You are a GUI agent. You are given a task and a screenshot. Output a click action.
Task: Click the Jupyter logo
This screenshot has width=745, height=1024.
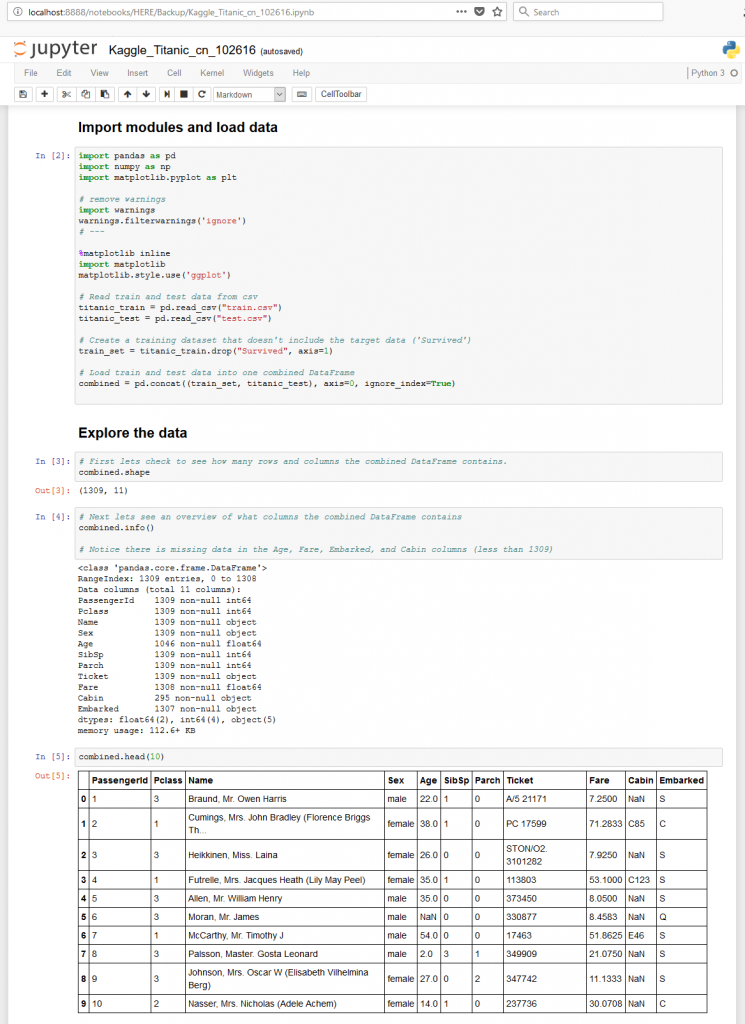56,49
